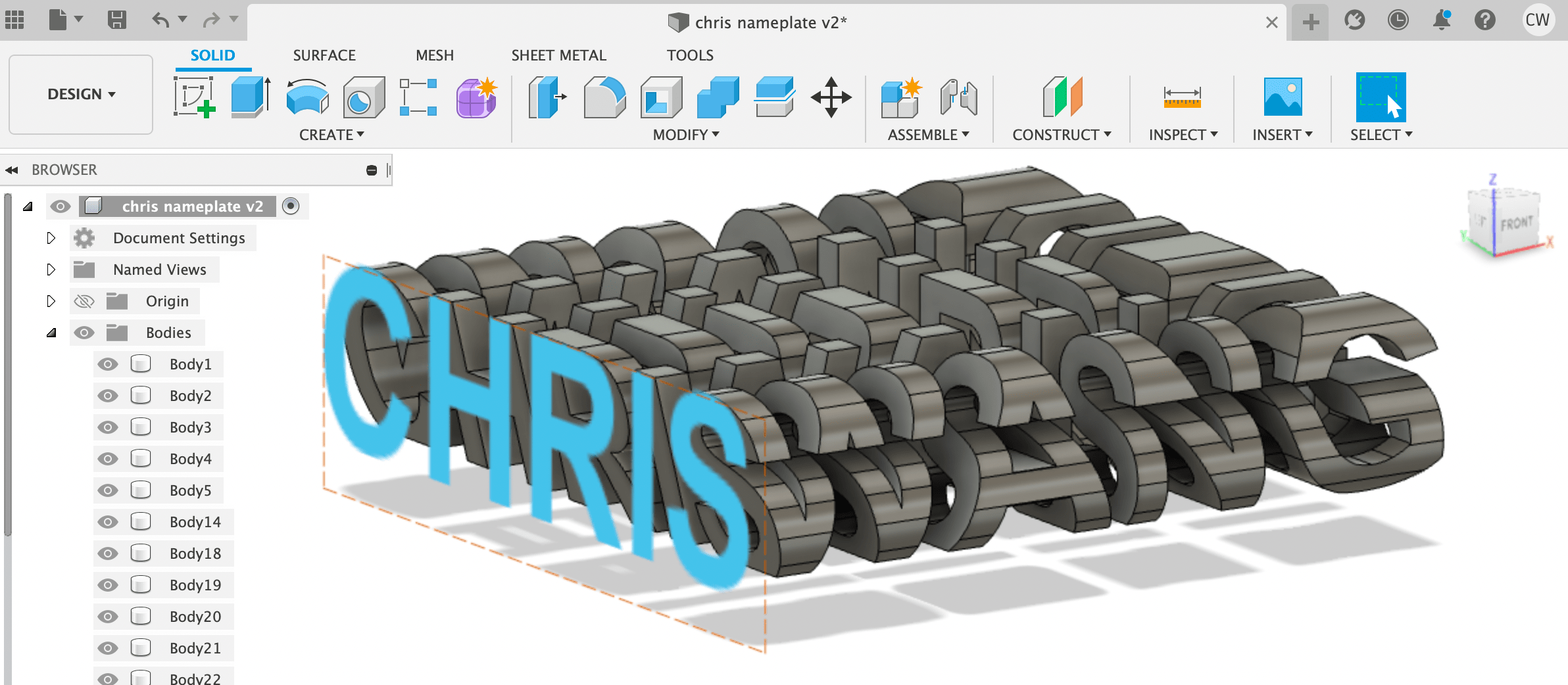Open the INSPECT dropdown menu
The image size is (1568, 685).
click(1183, 135)
